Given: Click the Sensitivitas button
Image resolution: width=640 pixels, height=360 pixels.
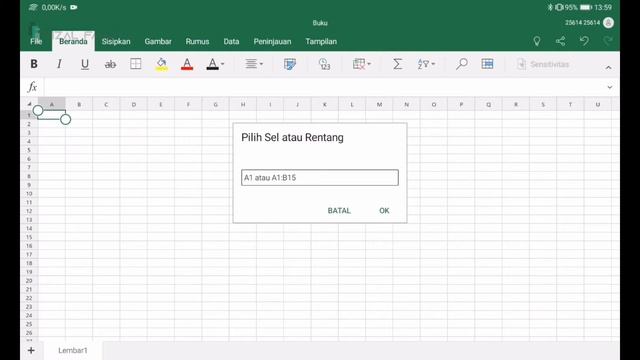Looking at the screenshot, I should point(543,64).
